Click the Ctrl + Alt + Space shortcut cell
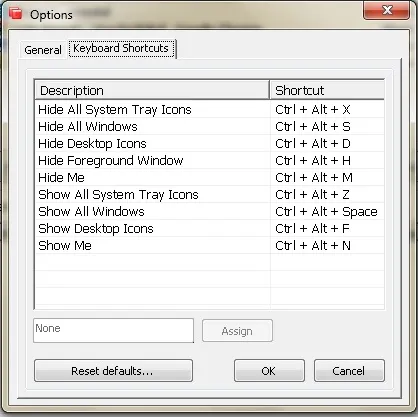This screenshot has height=417, width=418. pyautogui.click(x=327, y=211)
